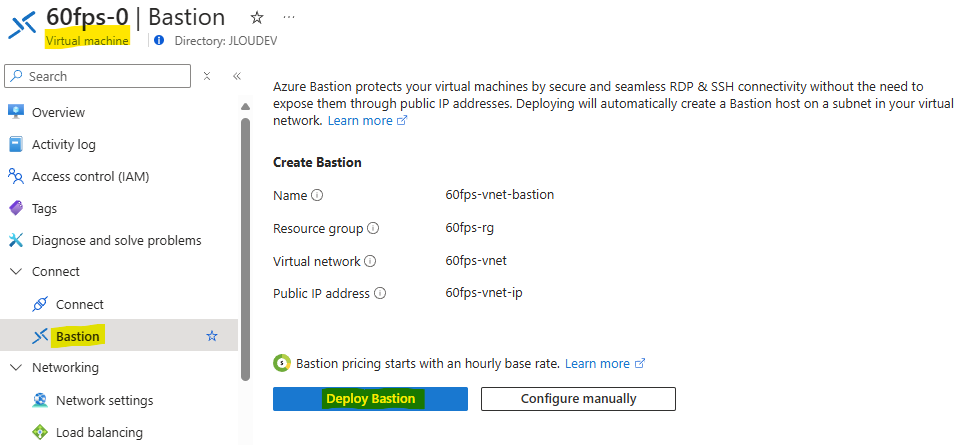Click the Connect plug icon
Viewport: 967px width, 445px height.
pyautogui.click(x=40, y=304)
